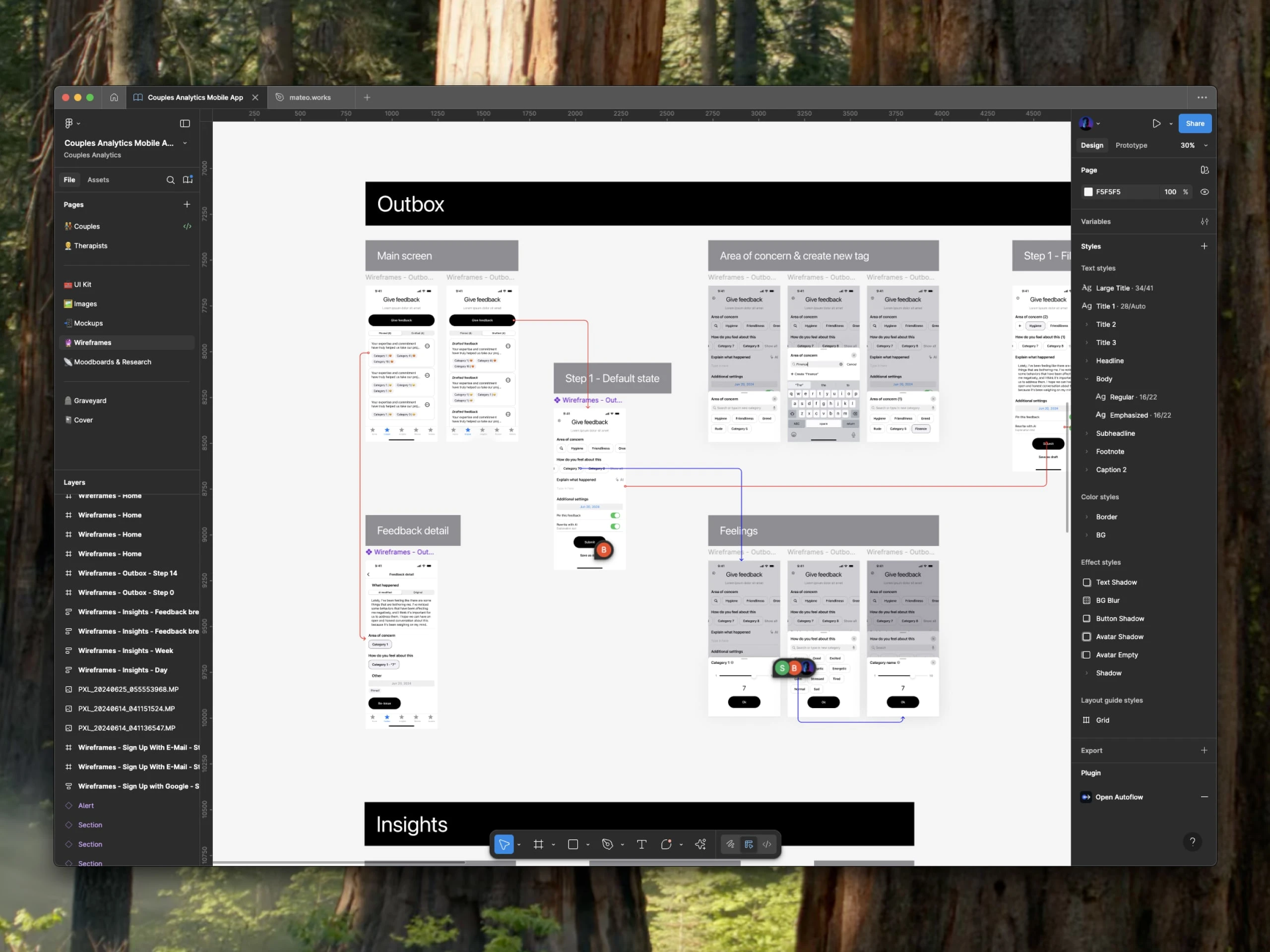Expand the Shadow effect style group
1270x952 pixels.
tap(1086, 673)
